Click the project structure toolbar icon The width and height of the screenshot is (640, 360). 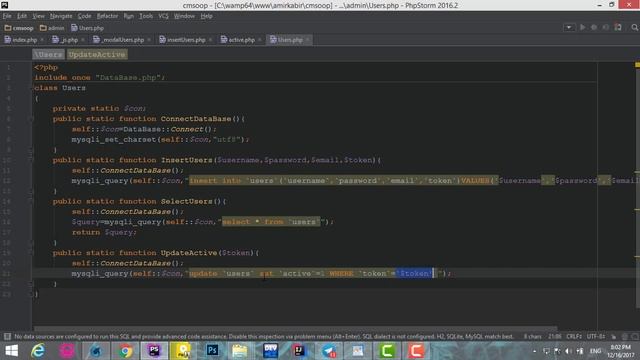coord(618,27)
